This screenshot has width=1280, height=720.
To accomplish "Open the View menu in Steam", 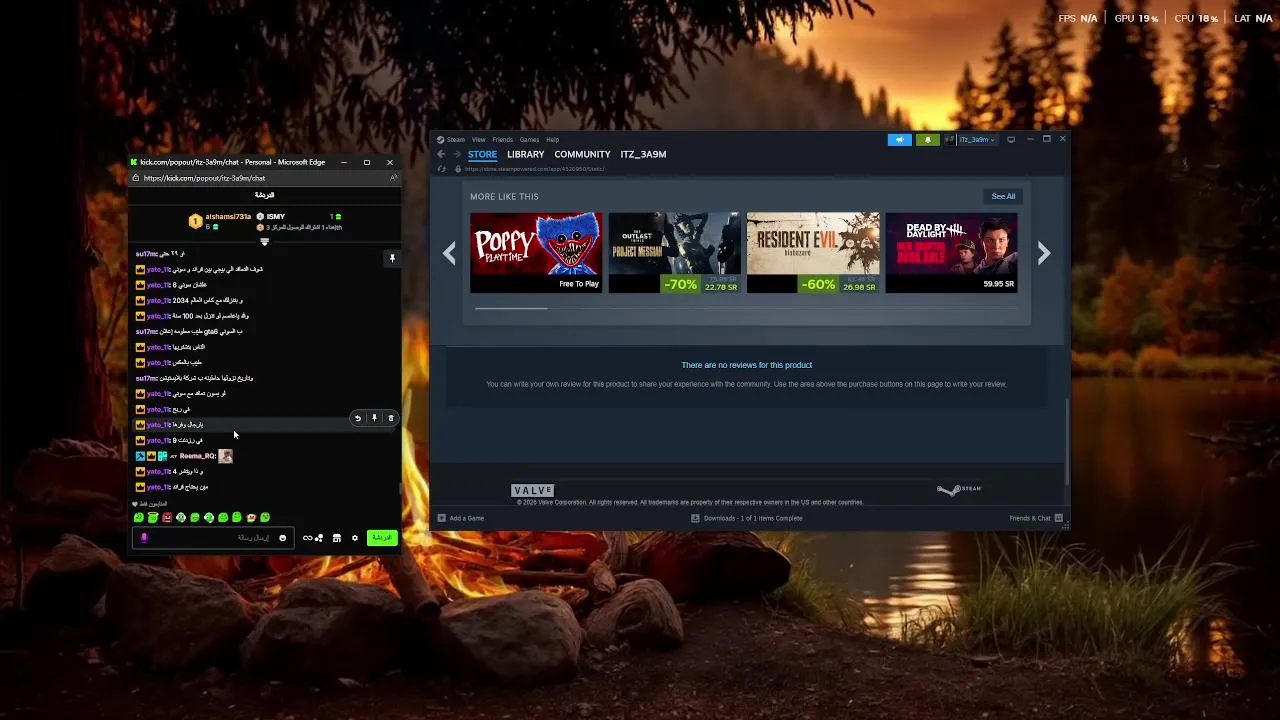I will [x=478, y=139].
